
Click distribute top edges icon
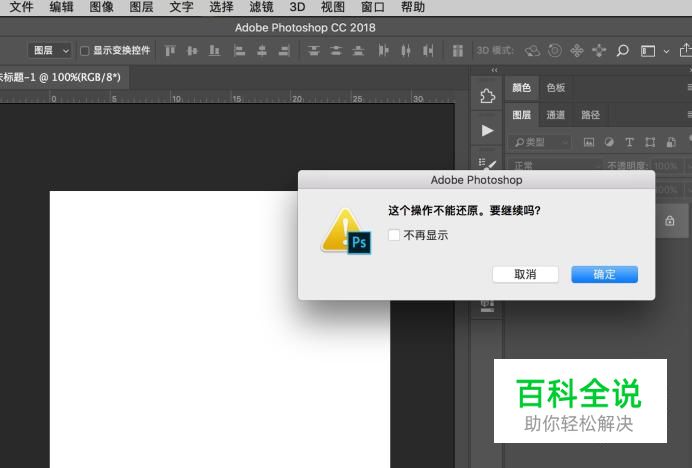(314, 51)
